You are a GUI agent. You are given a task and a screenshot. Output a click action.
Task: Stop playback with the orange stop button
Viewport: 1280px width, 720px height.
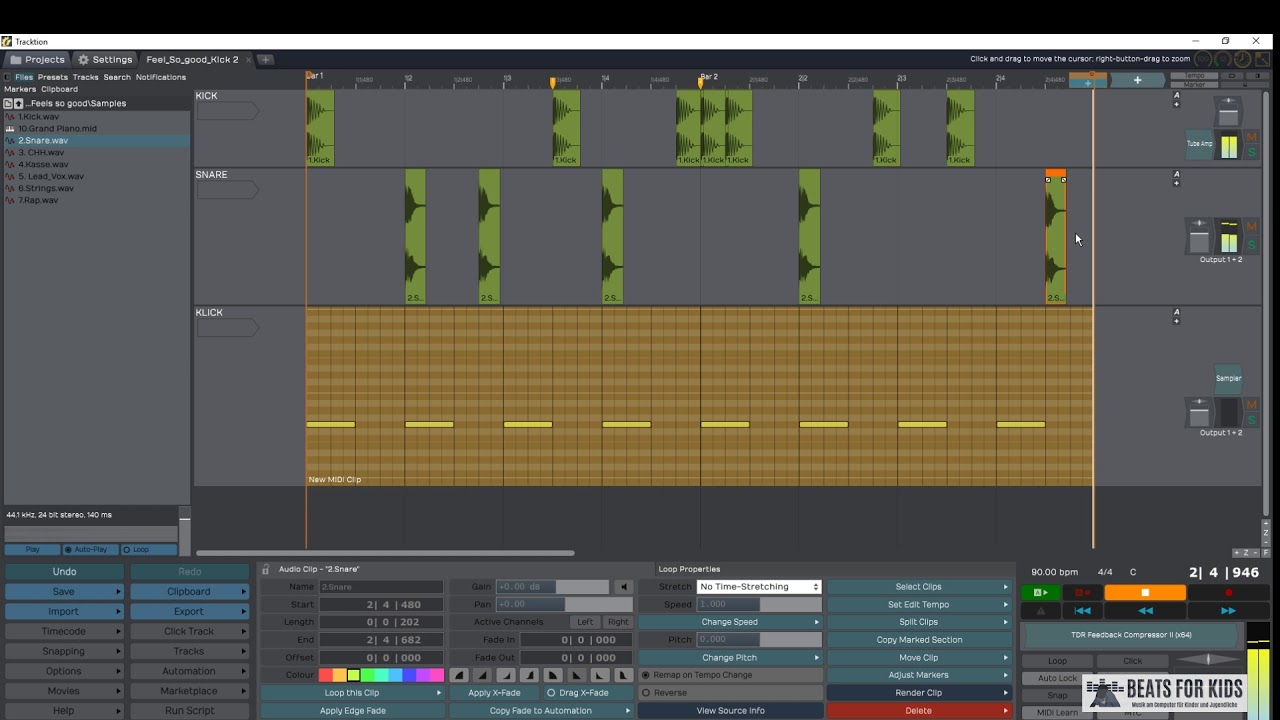coord(1145,593)
